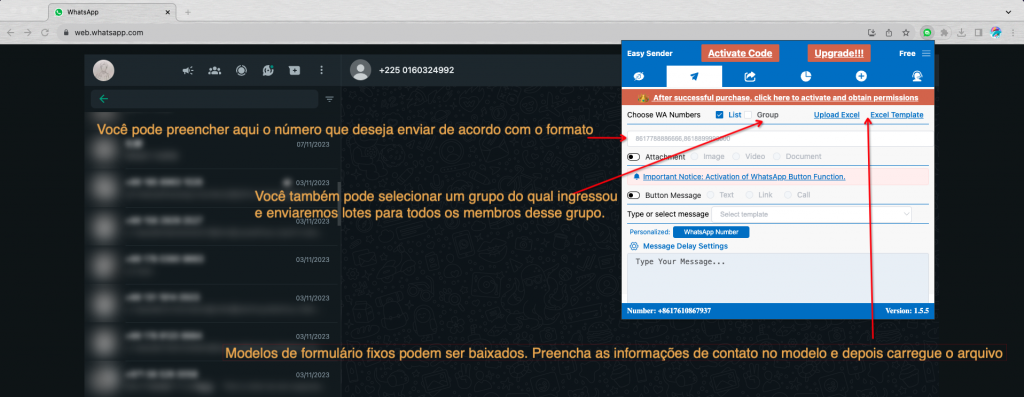Screen dimensions: 1024x397
Task: Switch to the customer support headset tab
Action: [x=917, y=76]
